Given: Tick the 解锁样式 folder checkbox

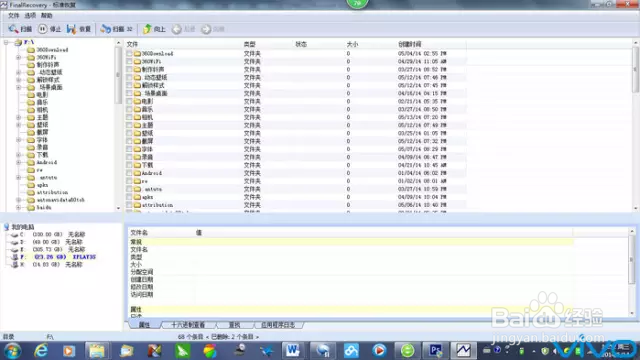Looking at the screenshot, I should coord(129,85).
